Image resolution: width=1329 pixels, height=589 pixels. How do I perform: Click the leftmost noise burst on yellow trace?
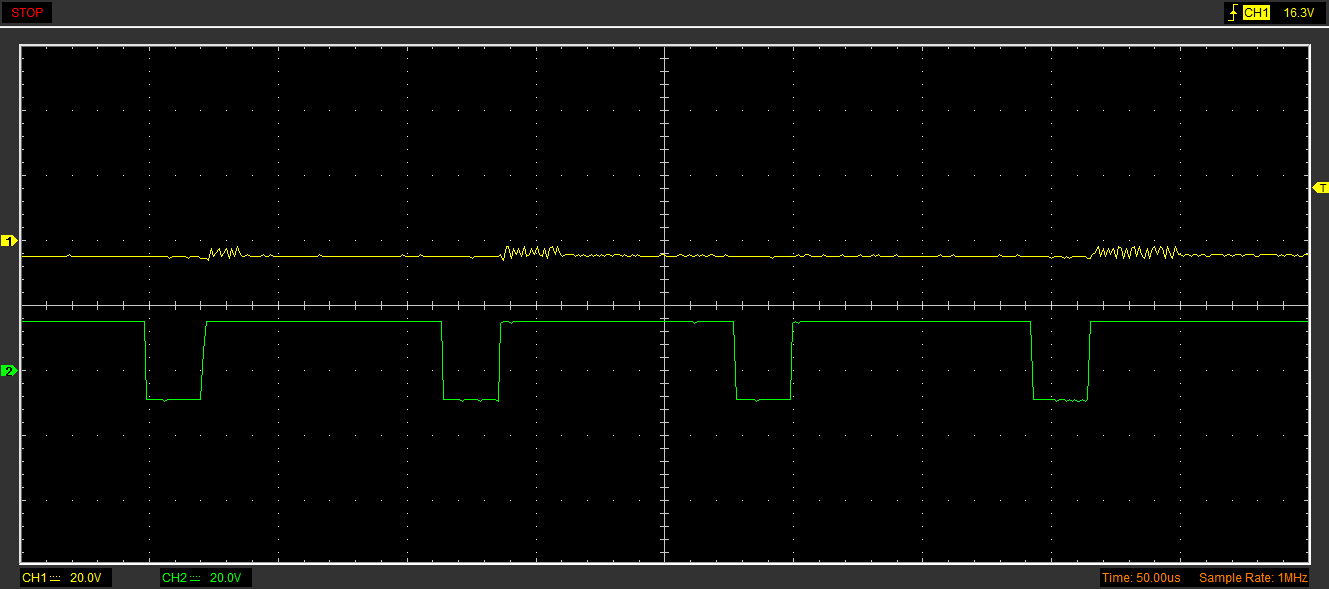[225, 253]
